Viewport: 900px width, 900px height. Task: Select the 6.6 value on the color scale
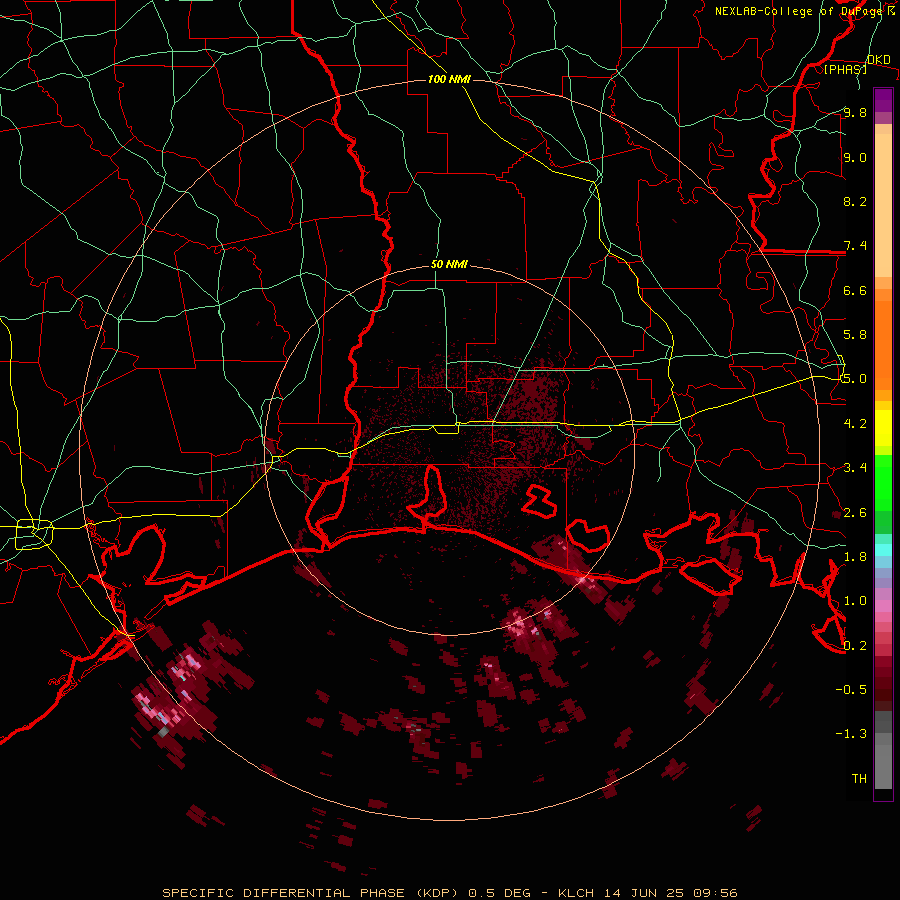tap(855, 290)
